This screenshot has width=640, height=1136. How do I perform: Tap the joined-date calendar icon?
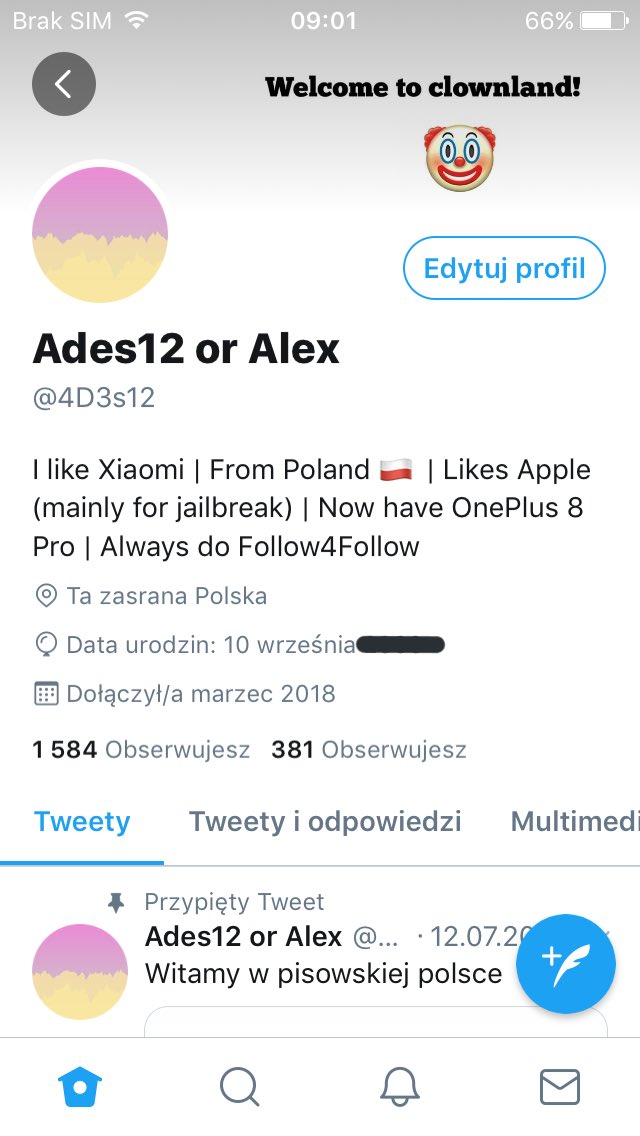(x=46, y=693)
